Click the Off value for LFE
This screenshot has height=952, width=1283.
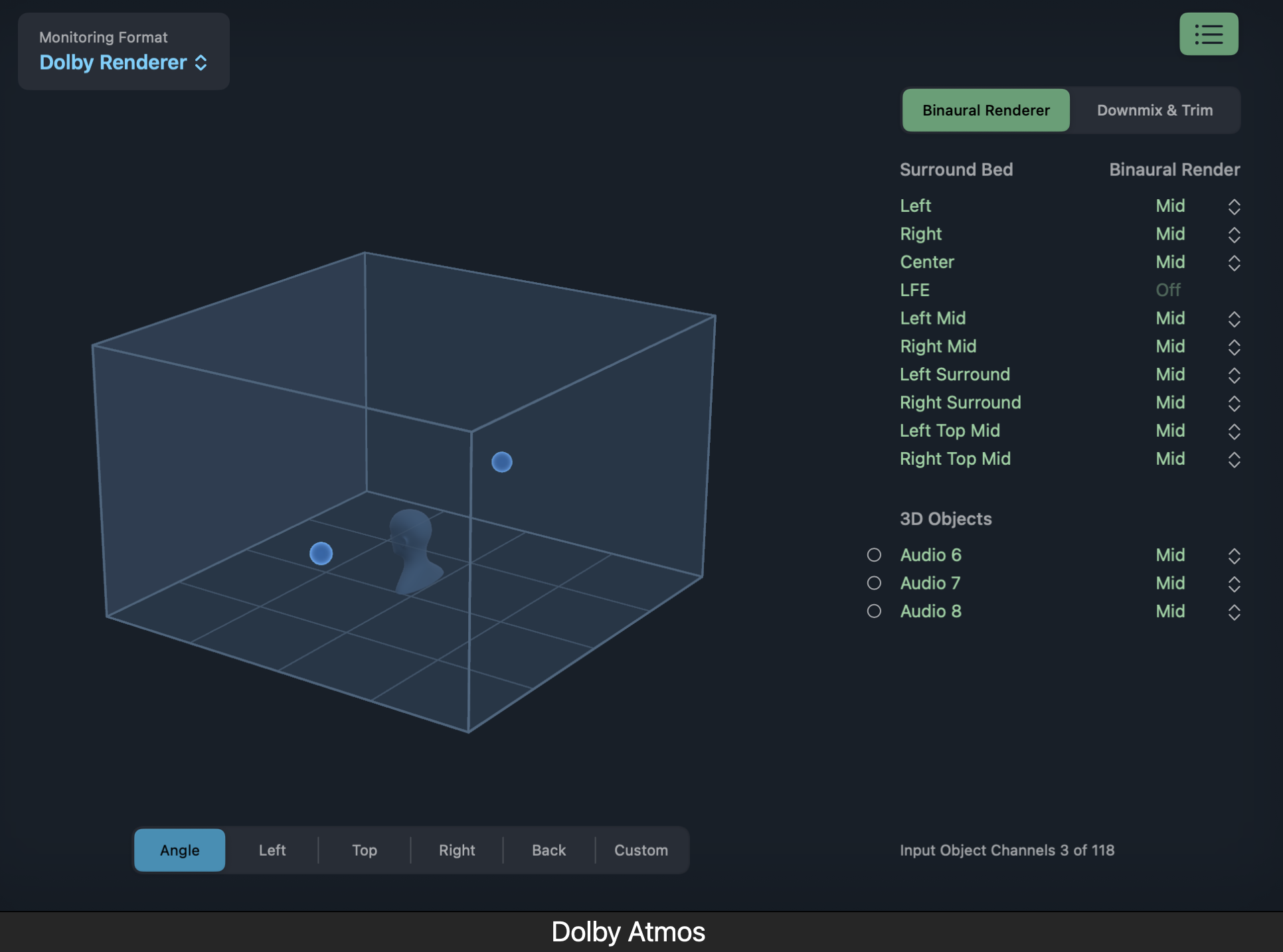click(1168, 290)
